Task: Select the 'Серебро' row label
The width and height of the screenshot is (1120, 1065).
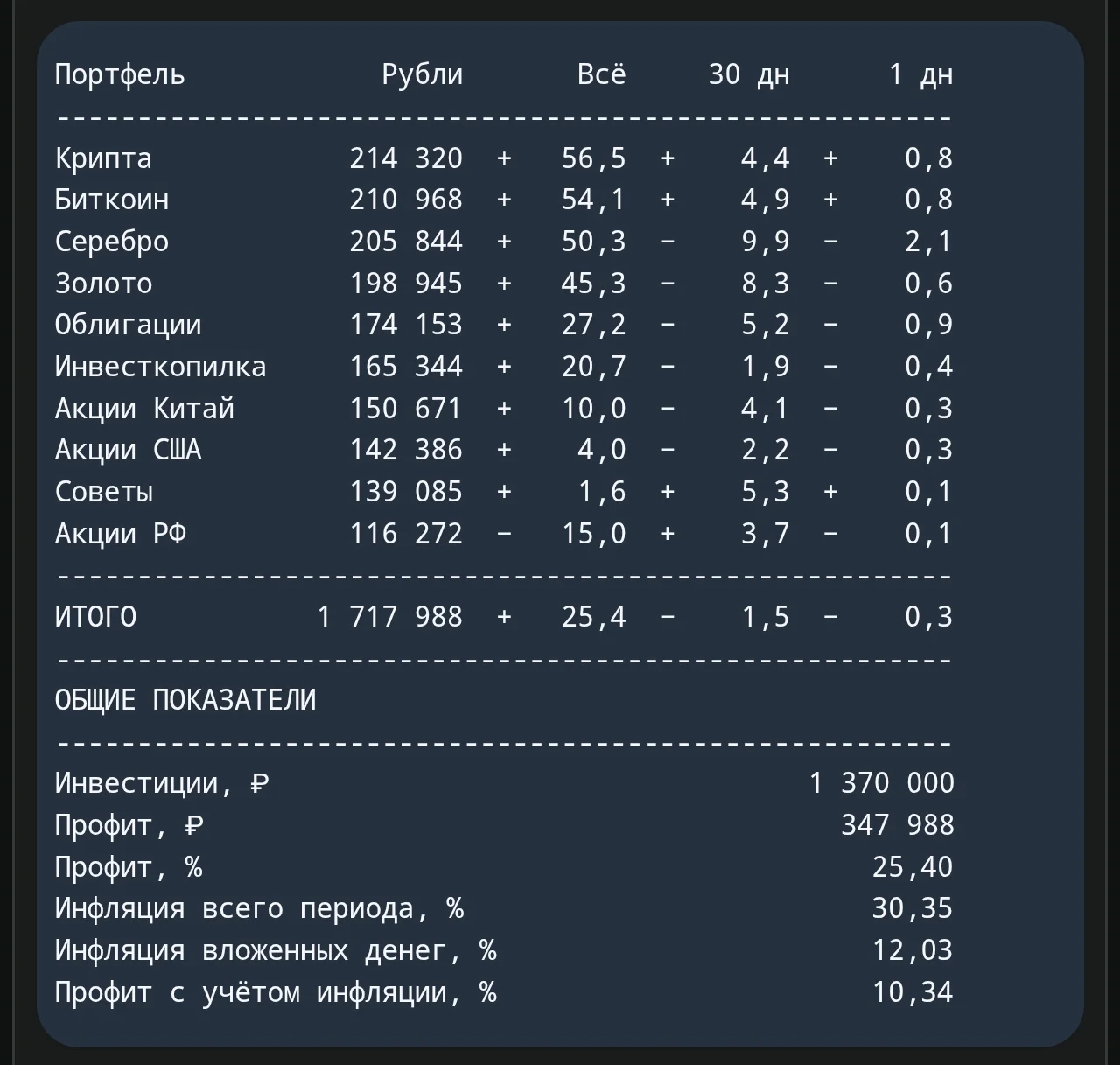Action: [112, 242]
